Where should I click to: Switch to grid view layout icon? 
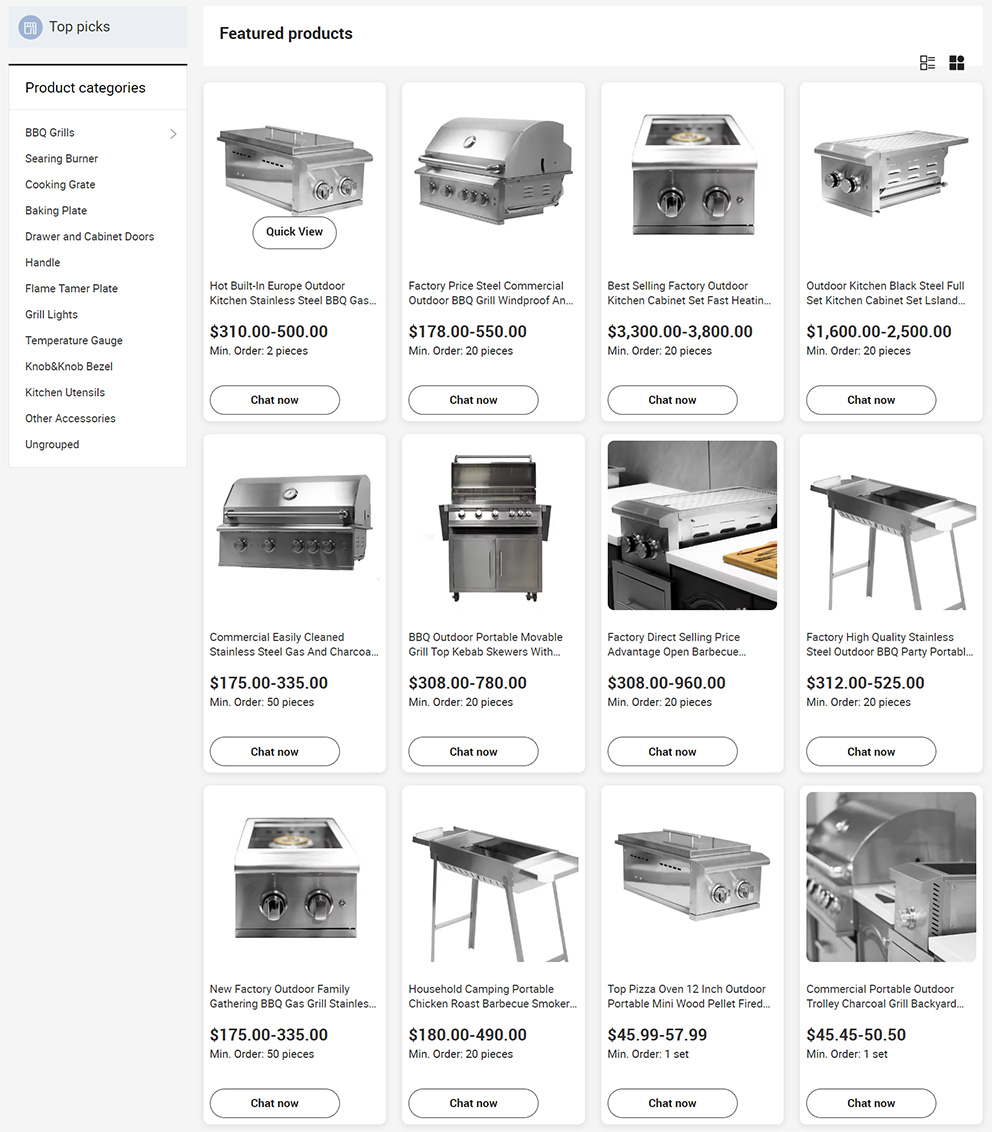click(x=957, y=63)
